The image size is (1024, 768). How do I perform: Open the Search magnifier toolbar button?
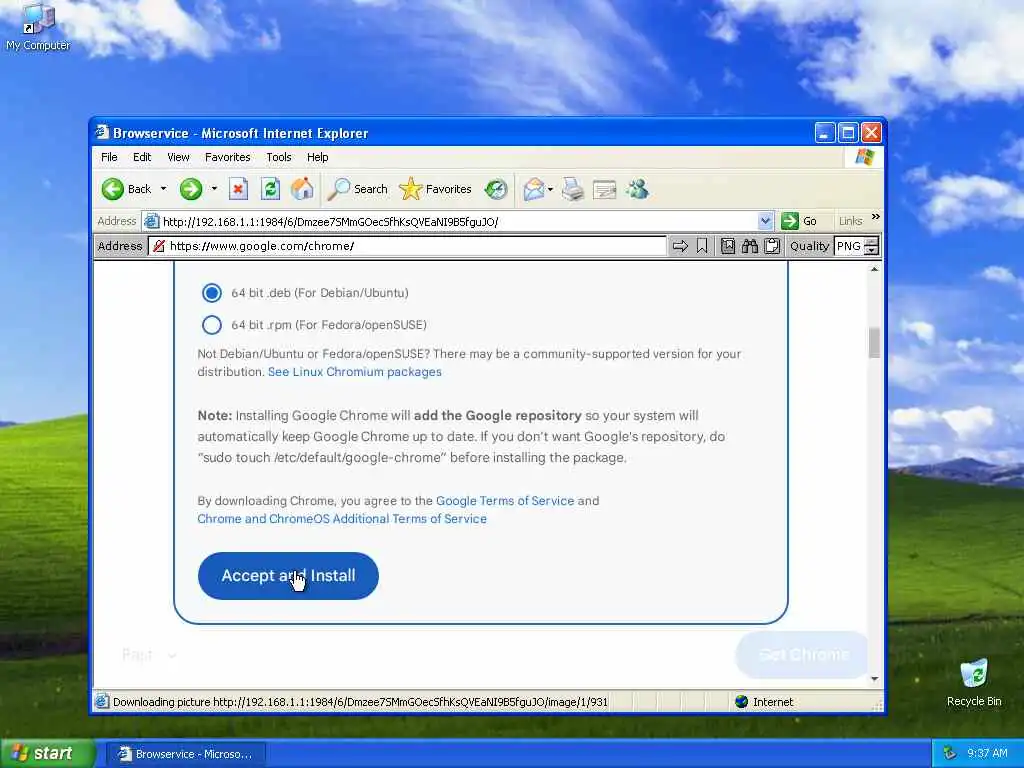tap(357, 189)
